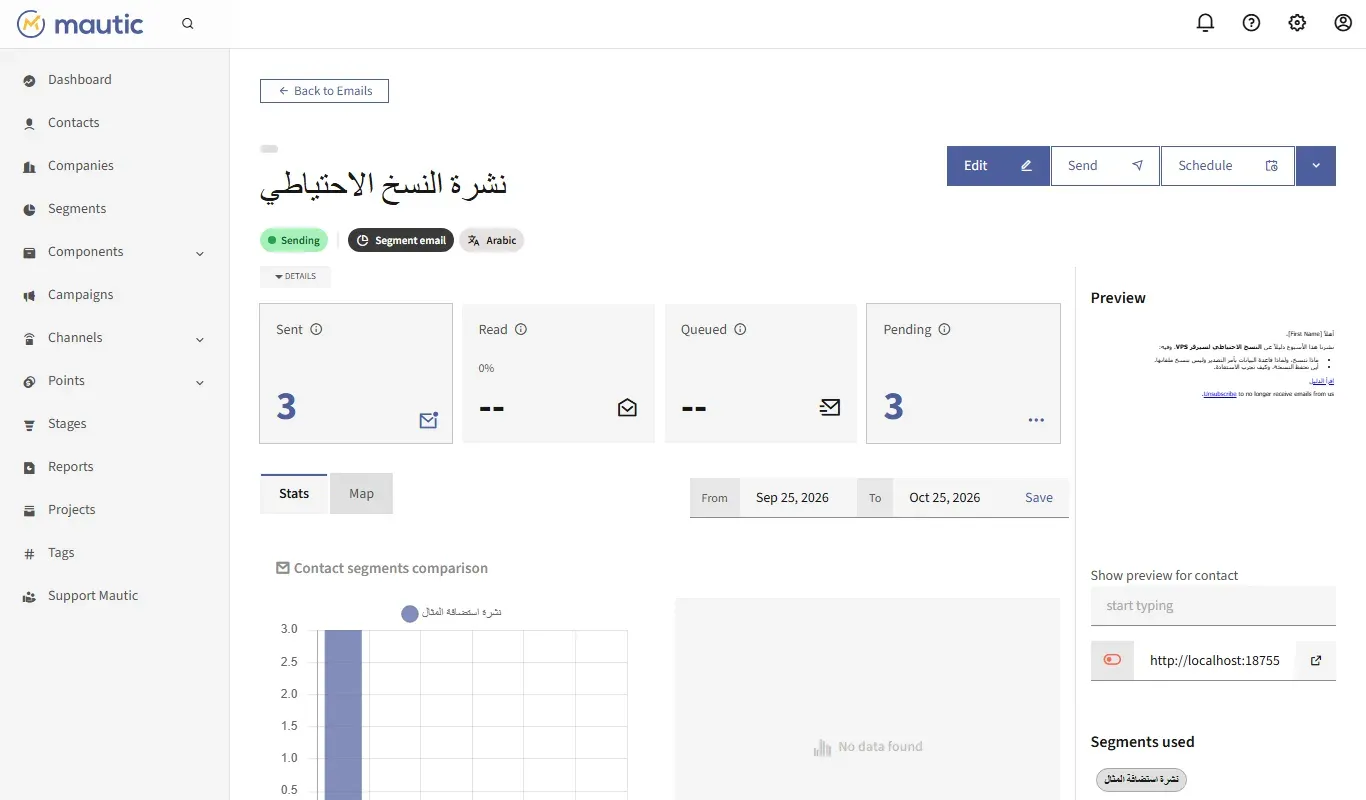The width and height of the screenshot is (1366, 800).
Task: Click the envelope icon in Sent card
Action: click(x=428, y=420)
